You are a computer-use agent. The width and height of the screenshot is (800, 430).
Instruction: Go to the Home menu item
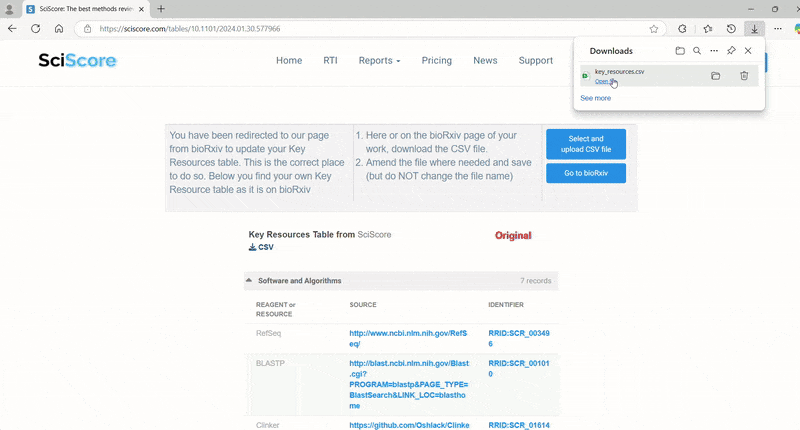289,60
